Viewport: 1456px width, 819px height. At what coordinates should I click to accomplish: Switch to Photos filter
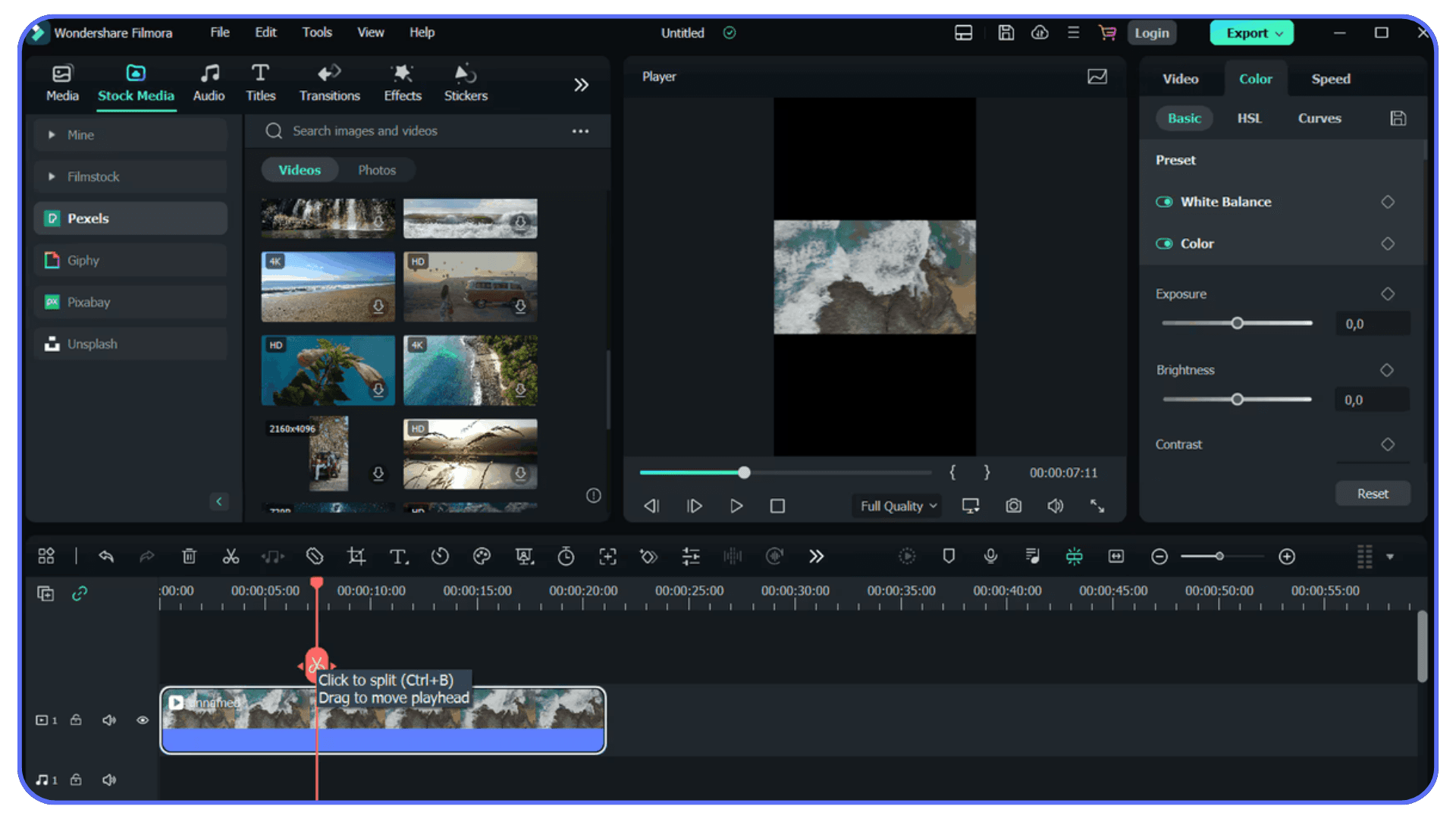(x=377, y=170)
